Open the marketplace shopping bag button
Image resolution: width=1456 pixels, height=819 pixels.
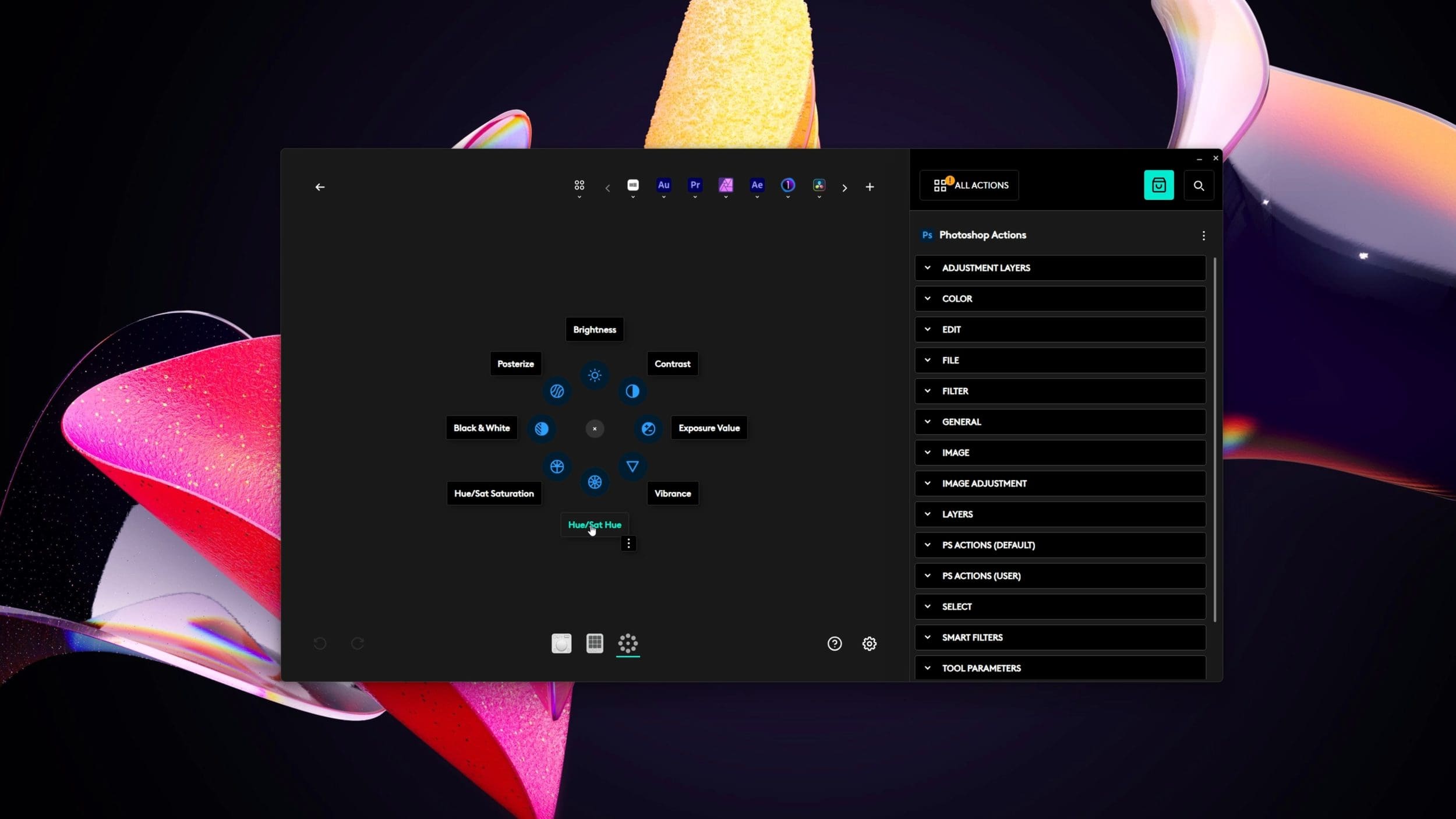click(1158, 185)
